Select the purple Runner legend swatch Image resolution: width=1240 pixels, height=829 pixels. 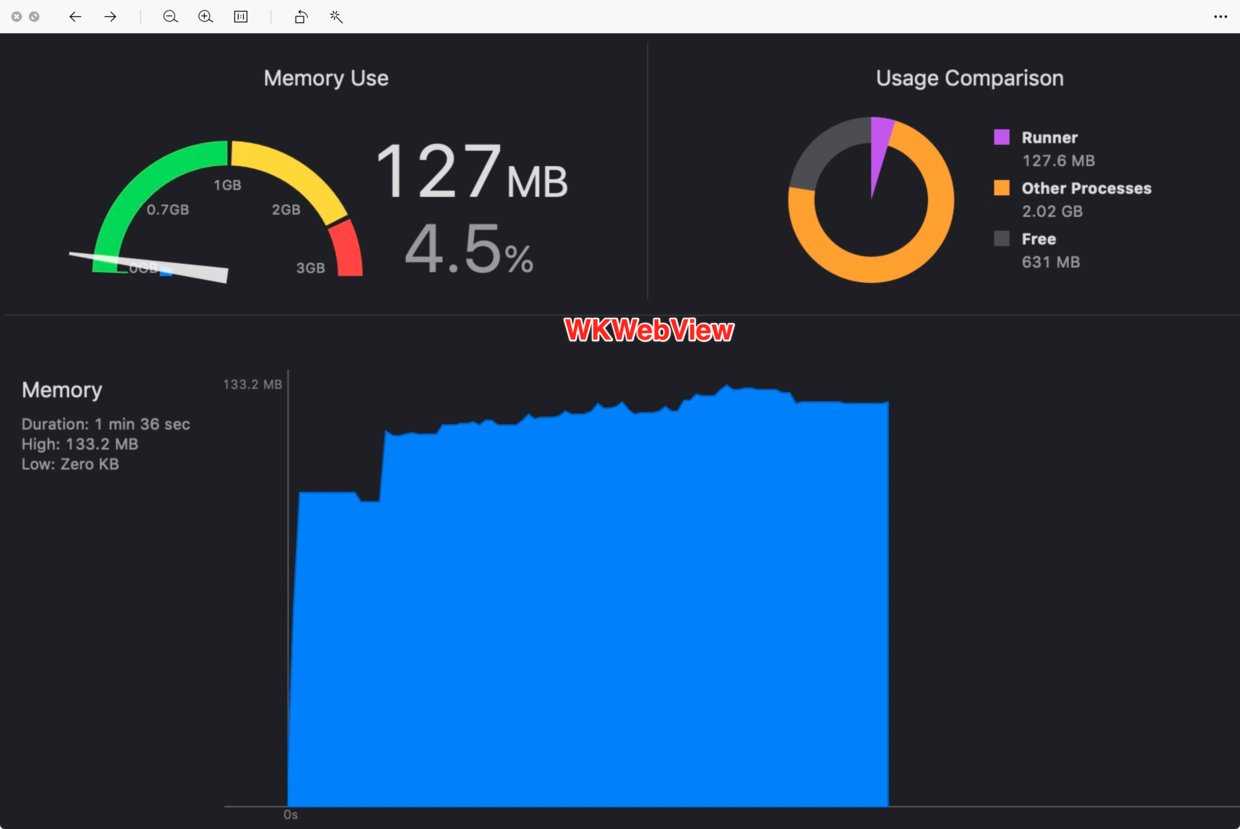tap(1001, 137)
